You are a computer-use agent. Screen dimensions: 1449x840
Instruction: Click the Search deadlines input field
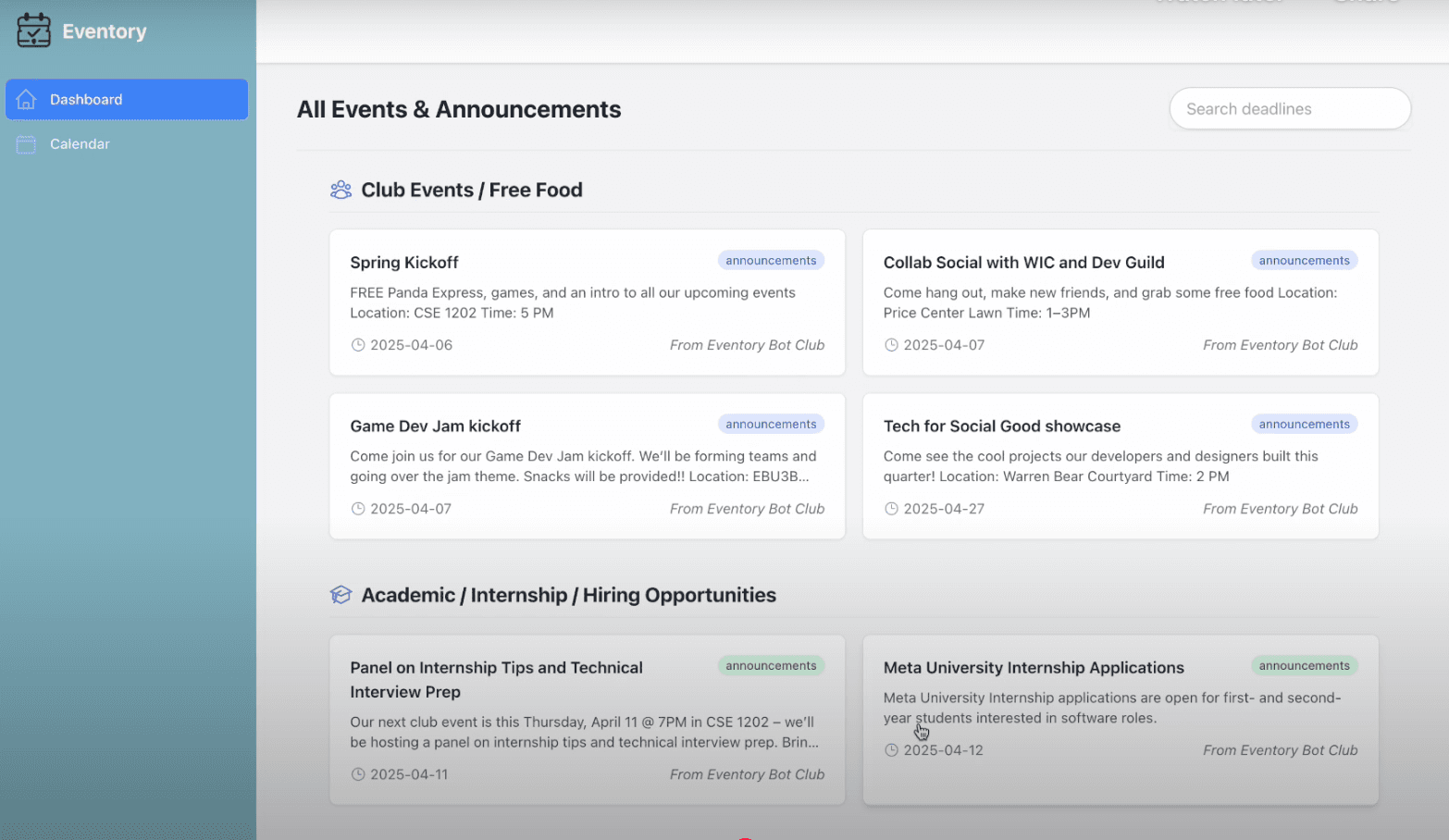tap(1289, 108)
